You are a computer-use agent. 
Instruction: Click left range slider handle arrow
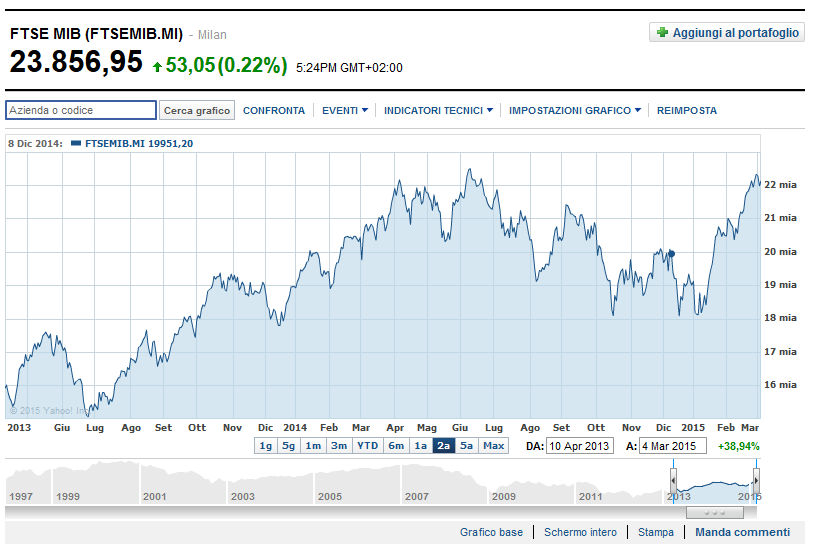(673, 481)
